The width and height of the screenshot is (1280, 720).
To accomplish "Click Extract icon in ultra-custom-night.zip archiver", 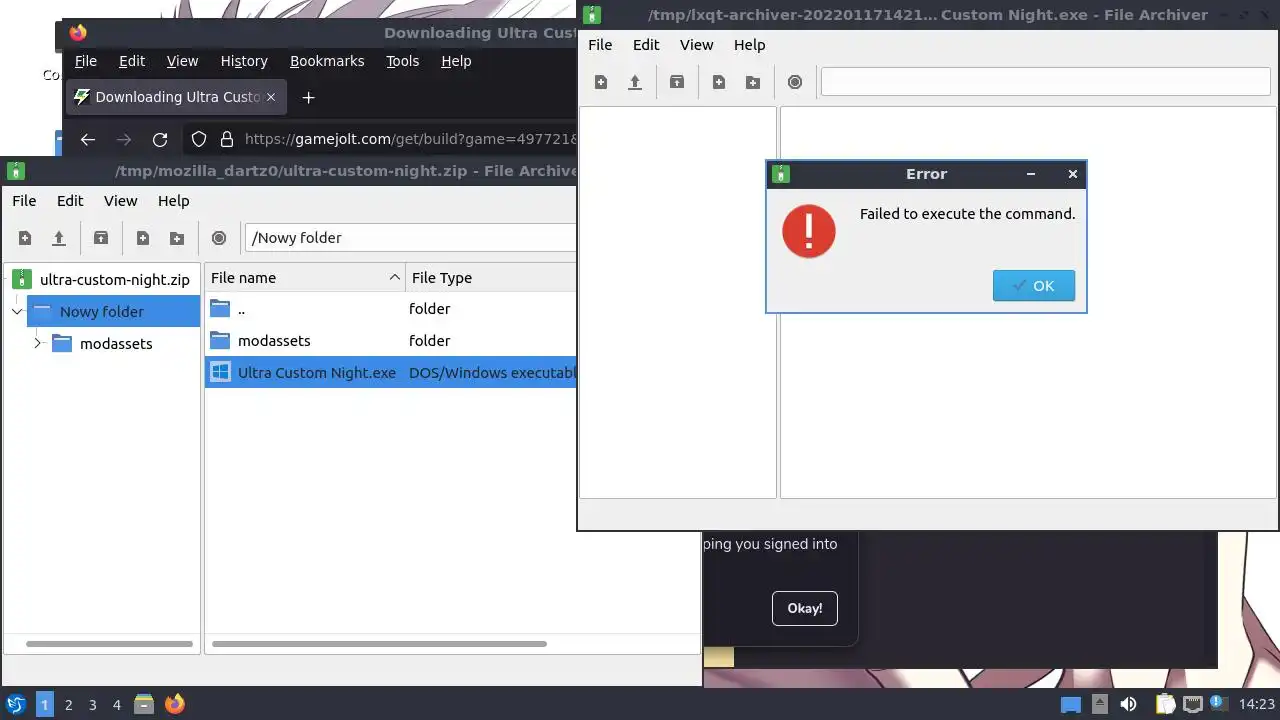I will tap(101, 238).
